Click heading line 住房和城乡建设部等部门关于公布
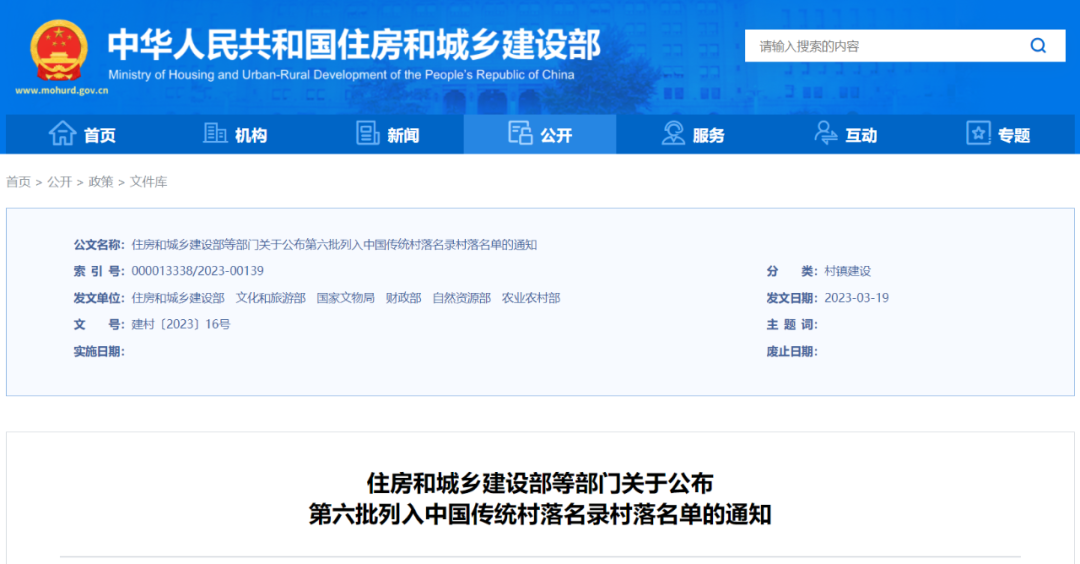 (x=540, y=483)
